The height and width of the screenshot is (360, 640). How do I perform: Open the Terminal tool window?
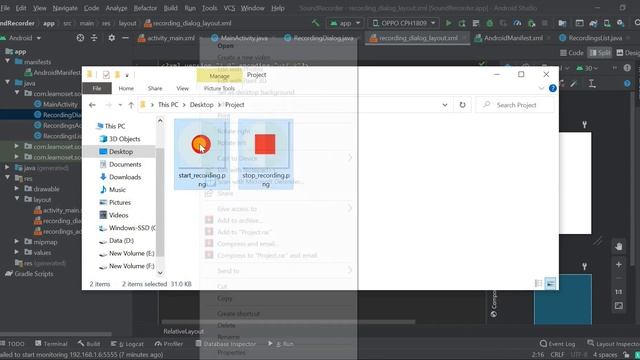coord(51,344)
